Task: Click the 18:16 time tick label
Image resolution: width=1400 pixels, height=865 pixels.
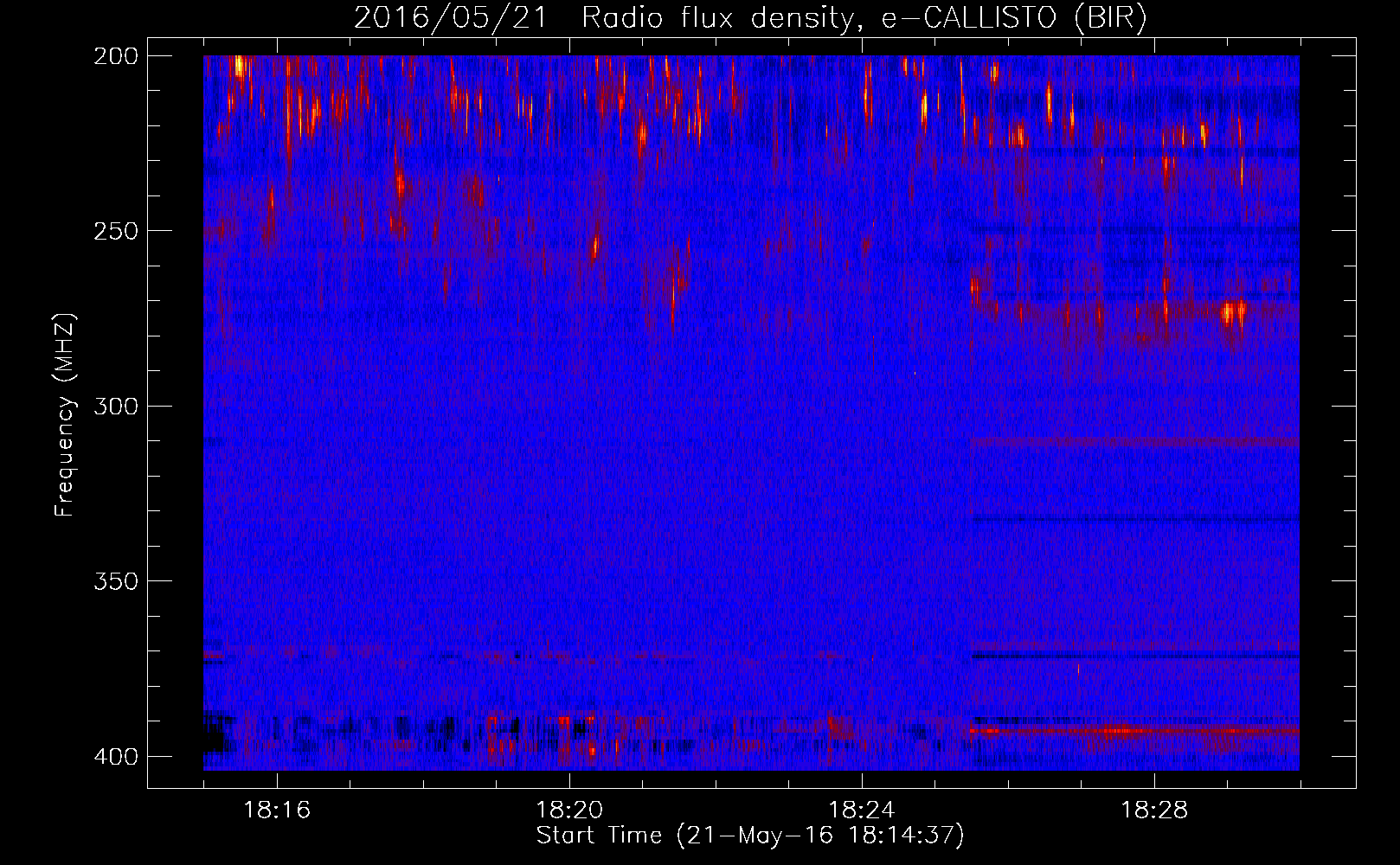Action: coord(277,811)
